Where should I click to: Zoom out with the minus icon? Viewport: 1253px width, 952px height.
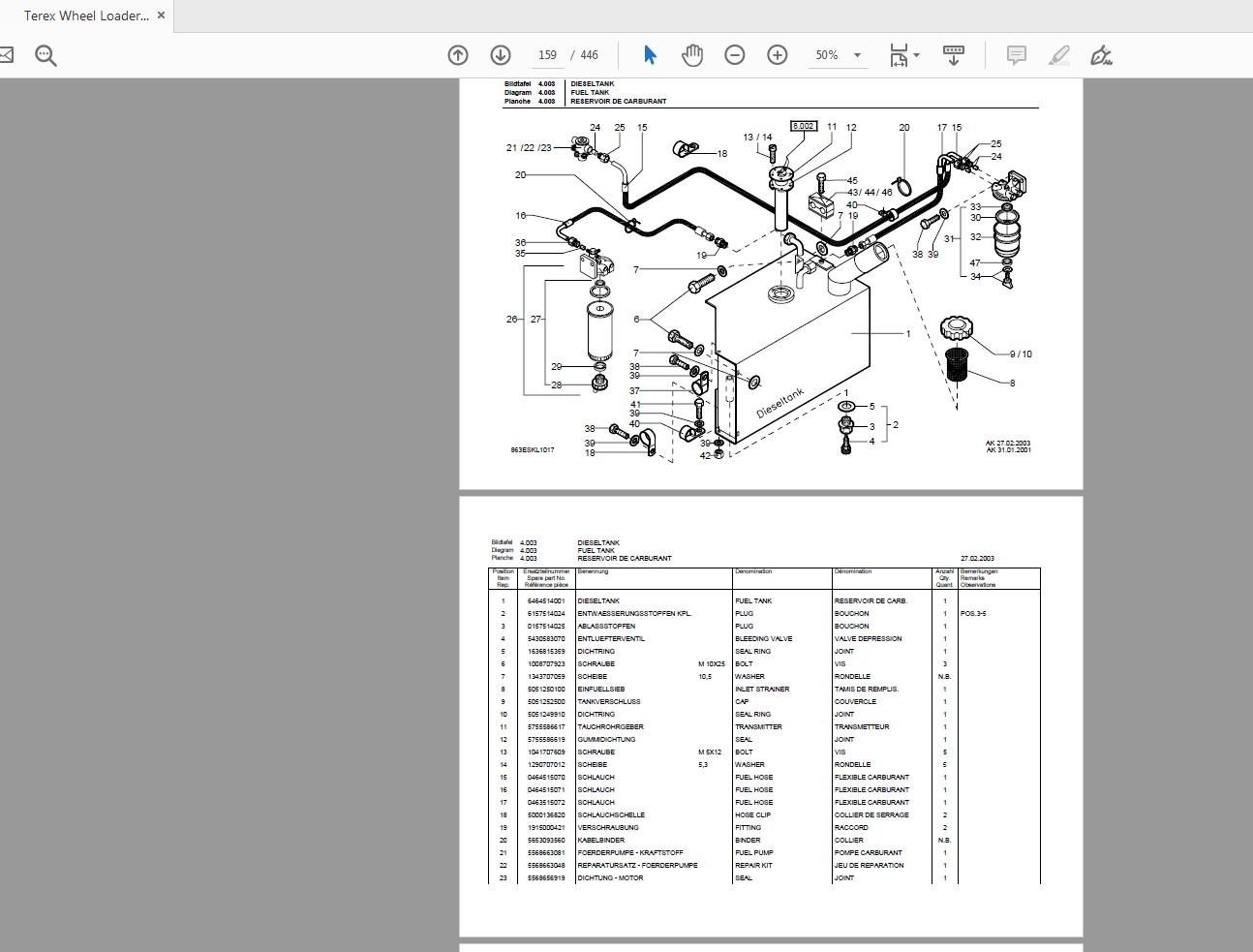point(735,55)
